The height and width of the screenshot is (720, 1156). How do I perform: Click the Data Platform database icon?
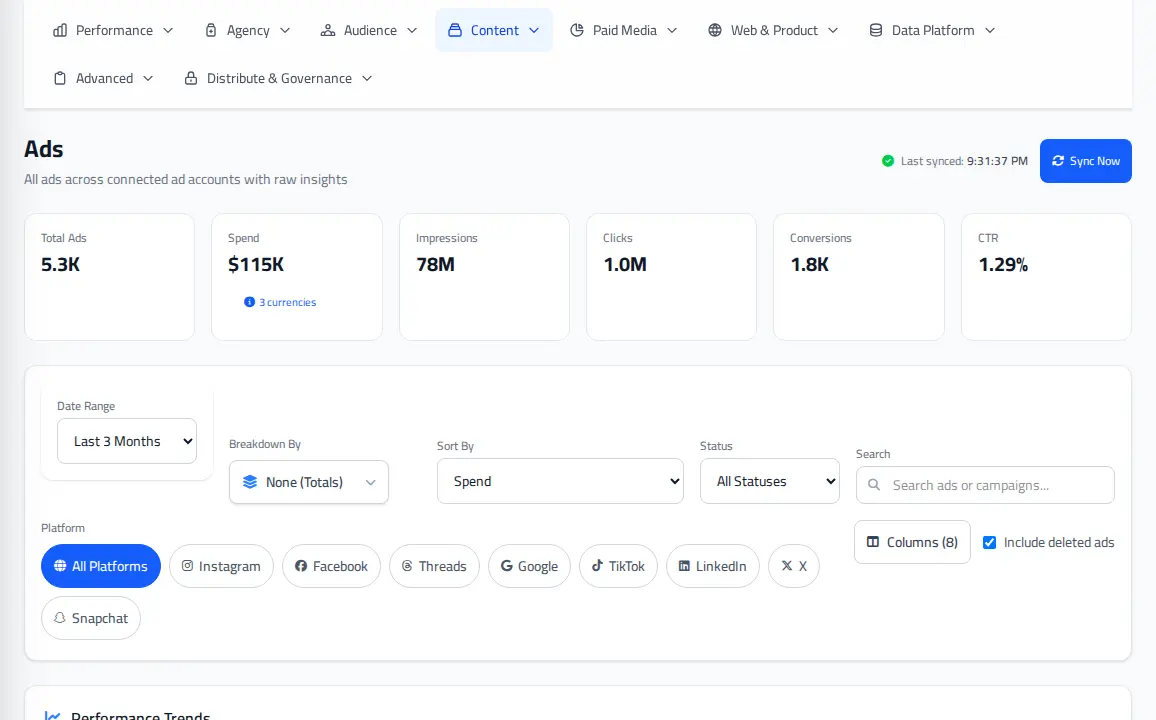point(875,30)
